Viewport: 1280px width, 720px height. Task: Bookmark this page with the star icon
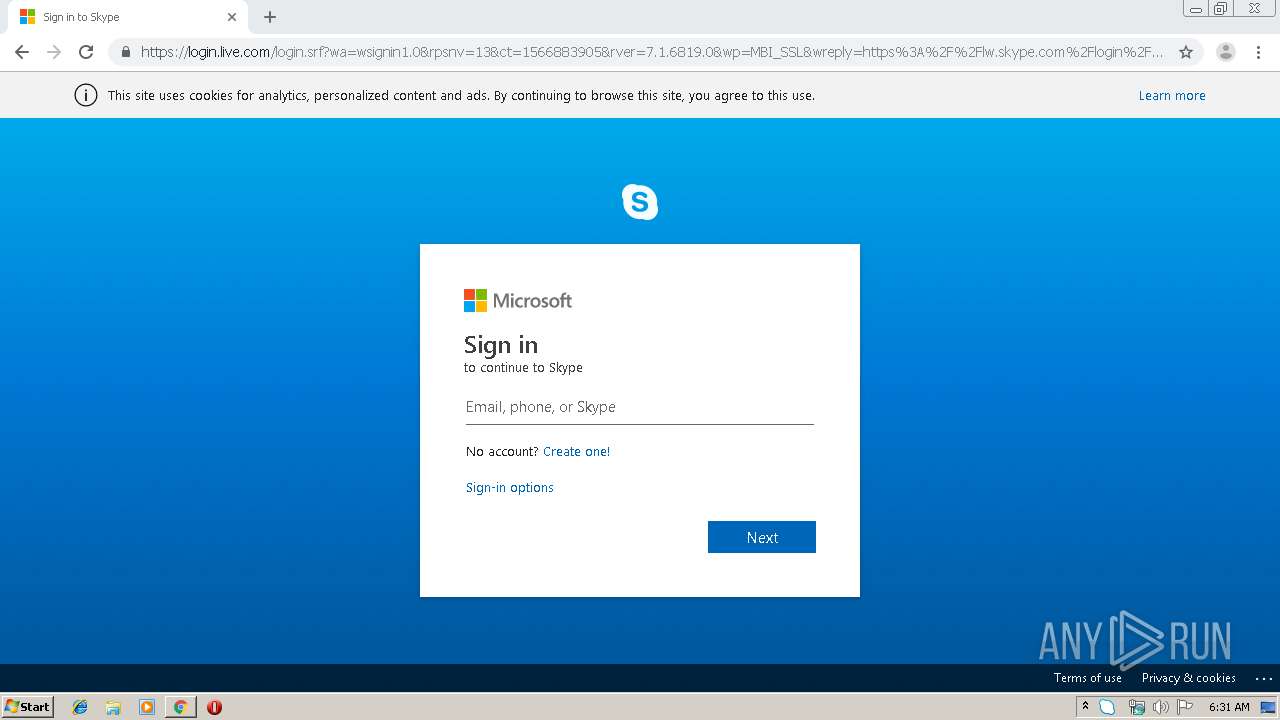pos(1186,52)
